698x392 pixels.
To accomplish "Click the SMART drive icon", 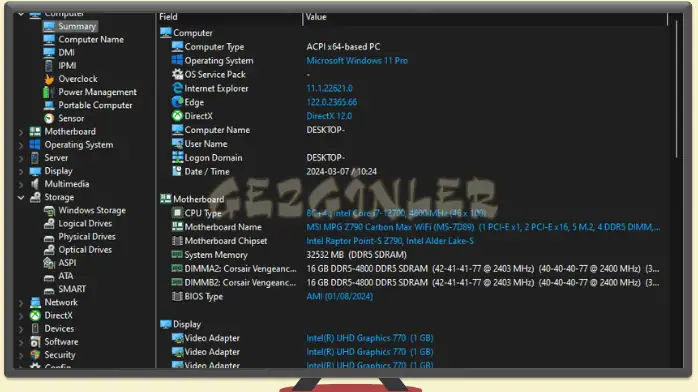I will coord(49,290).
